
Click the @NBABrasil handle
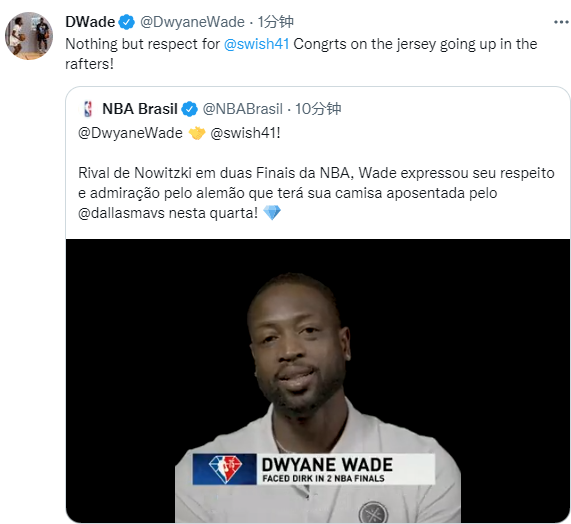[x=243, y=109]
